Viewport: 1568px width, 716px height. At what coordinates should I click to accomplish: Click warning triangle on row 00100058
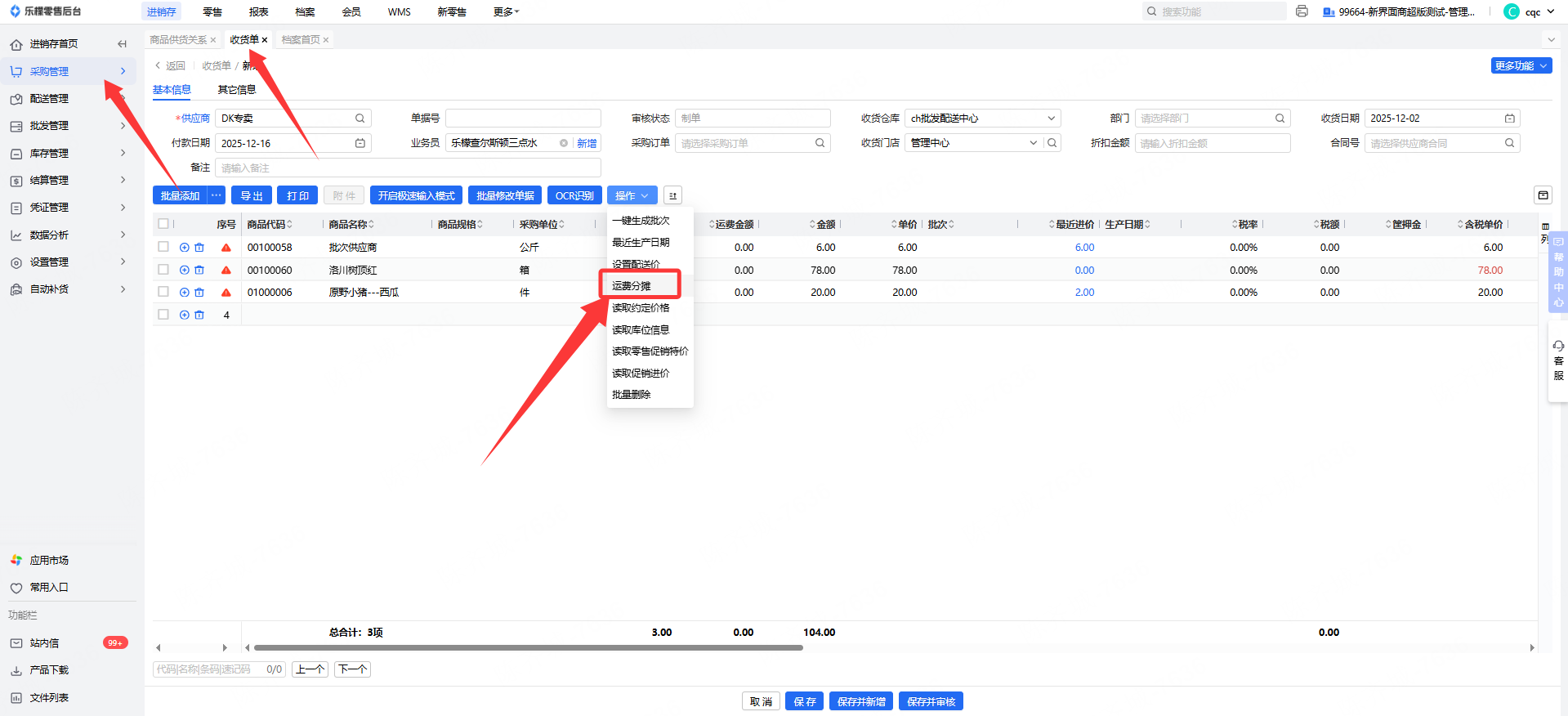pos(226,248)
